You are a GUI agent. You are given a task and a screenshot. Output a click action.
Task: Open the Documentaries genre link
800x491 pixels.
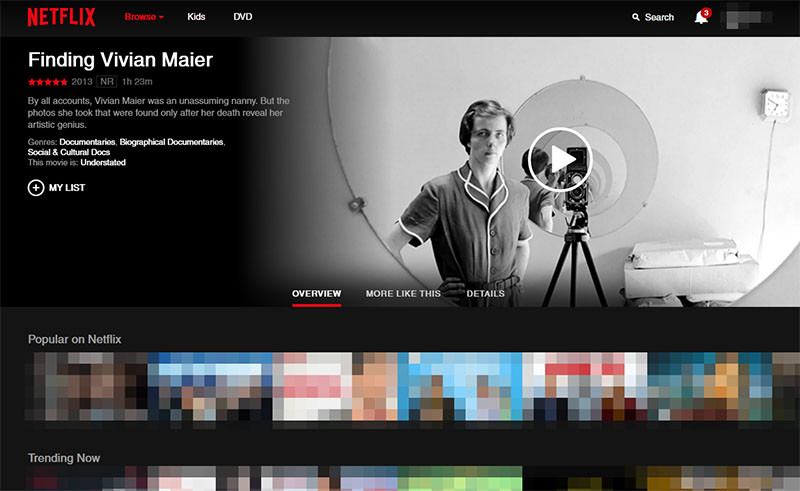(87, 142)
